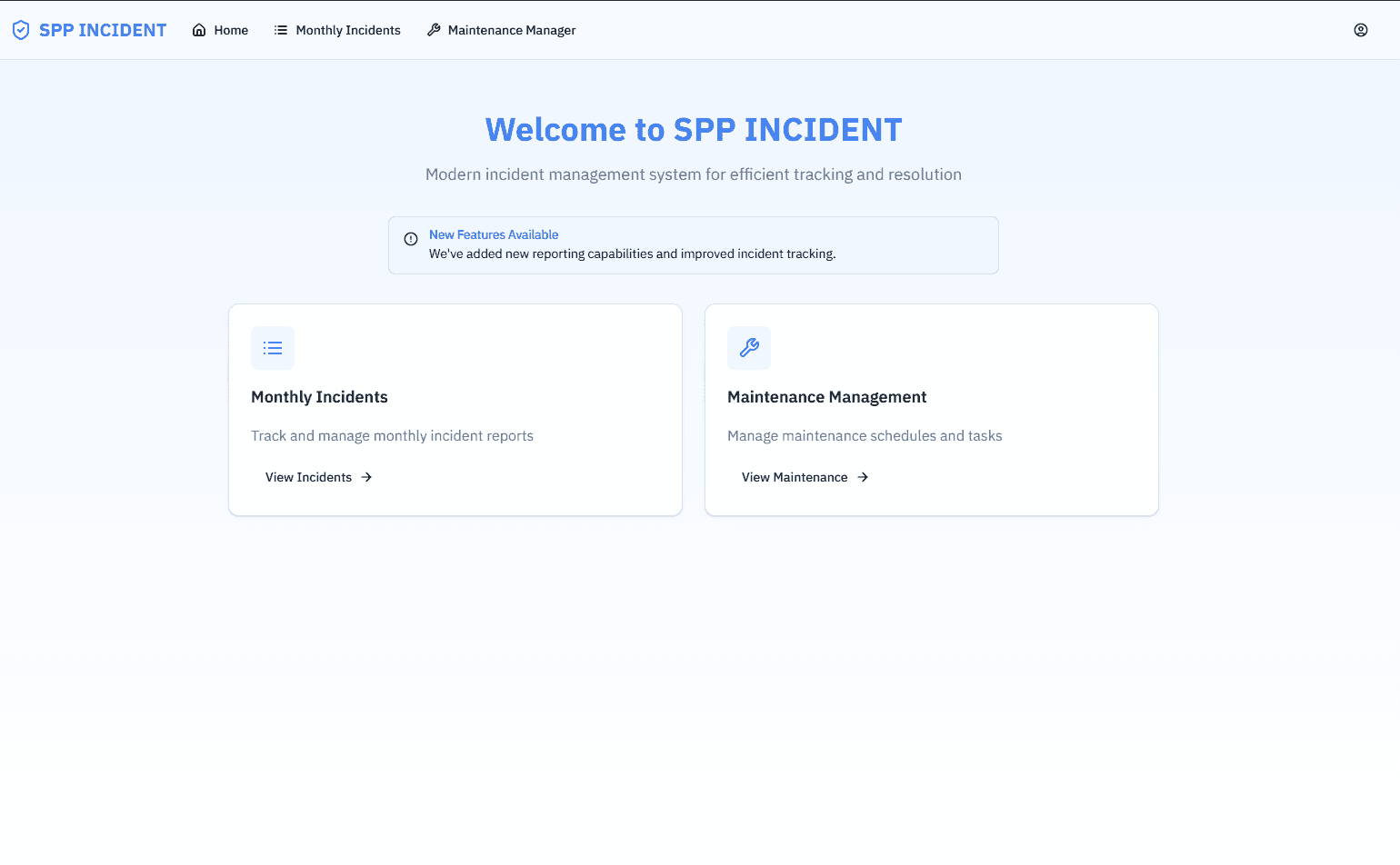Click 'Track and manage monthly incident reports' text
Viewport: 1400px width, 865px height.
(392, 436)
